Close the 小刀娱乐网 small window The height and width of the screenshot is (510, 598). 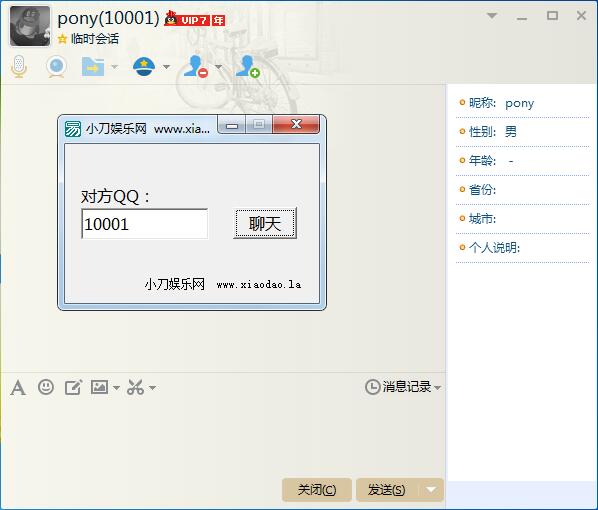tap(296, 125)
